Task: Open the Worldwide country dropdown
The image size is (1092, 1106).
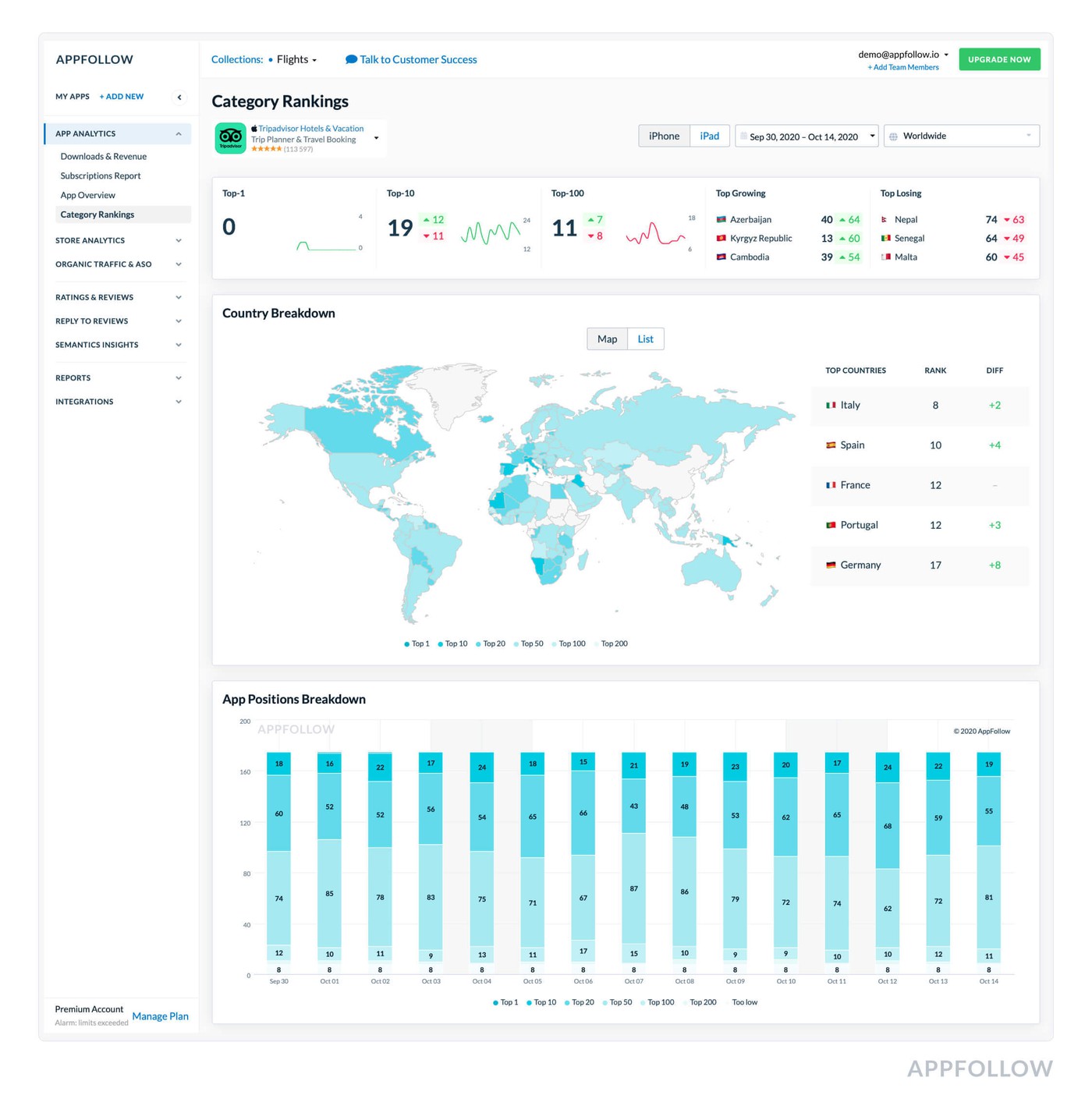Action: point(962,136)
